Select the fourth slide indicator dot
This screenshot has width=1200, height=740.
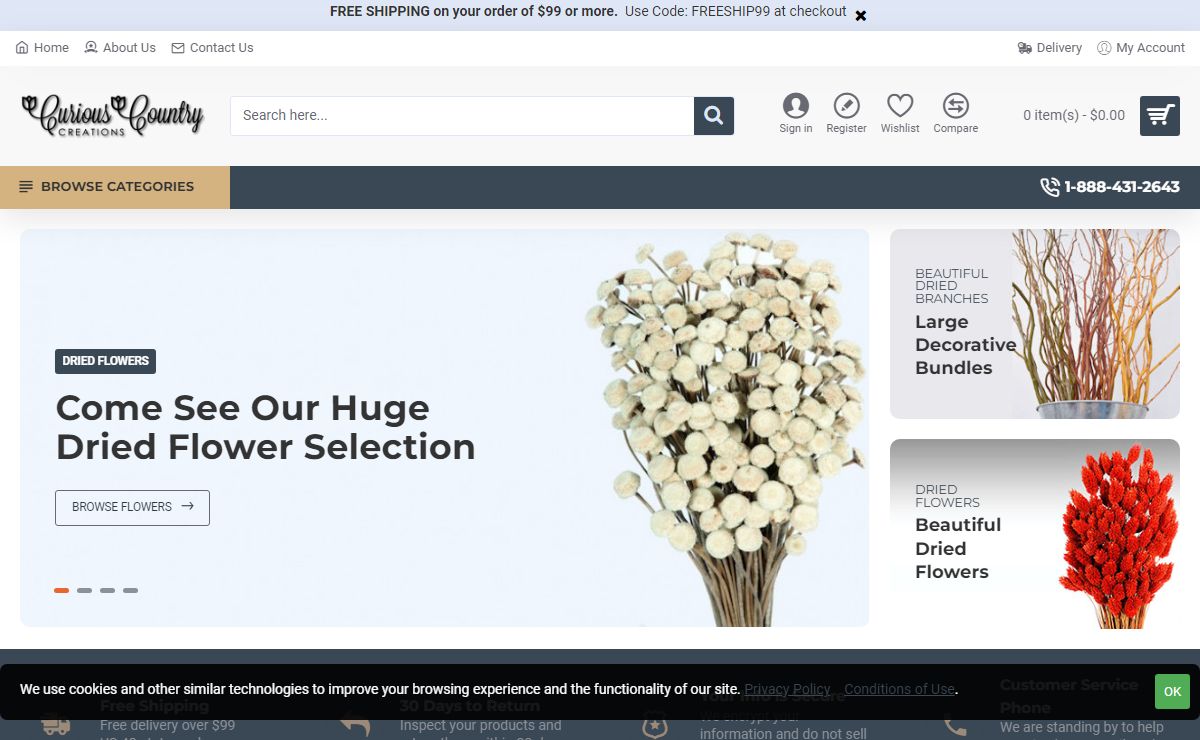click(130, 590)
